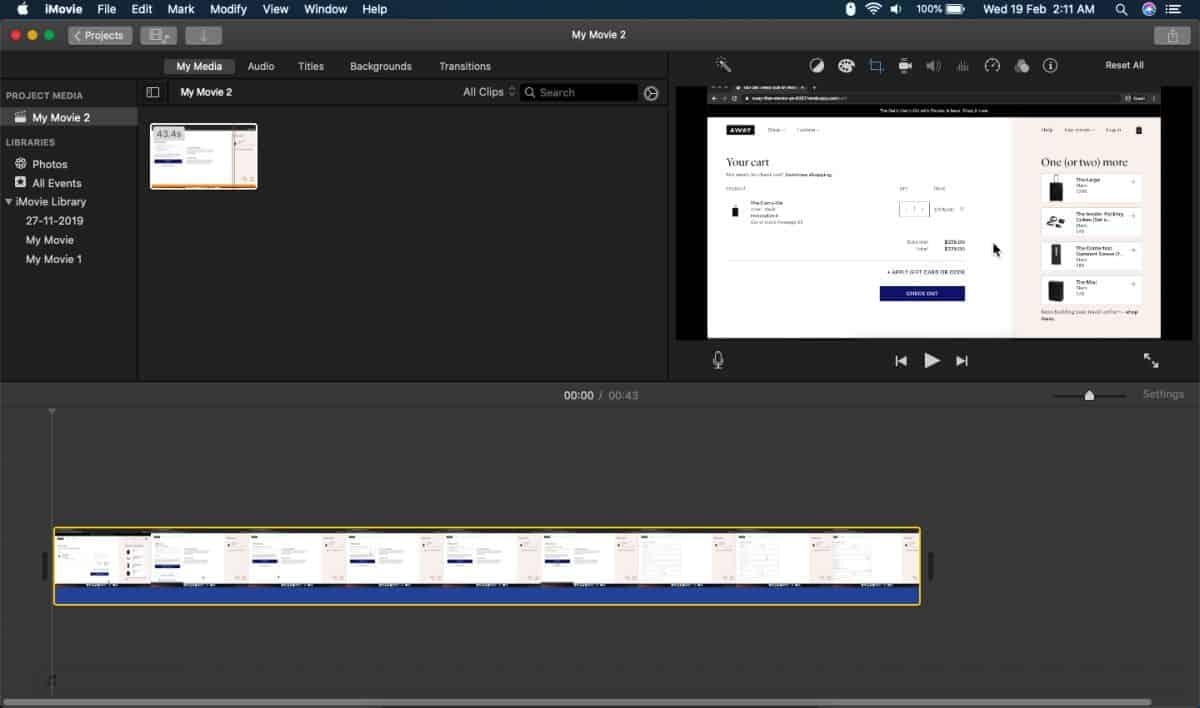Open the Volume adjustment controls
Viewport: 1200px width, 708px height.
pos(933,65)
